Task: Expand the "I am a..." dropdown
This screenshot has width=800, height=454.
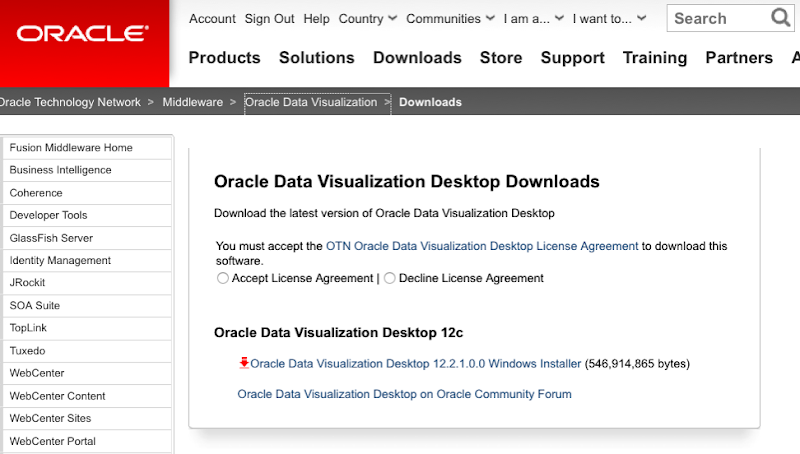Action: click(533, 18)
